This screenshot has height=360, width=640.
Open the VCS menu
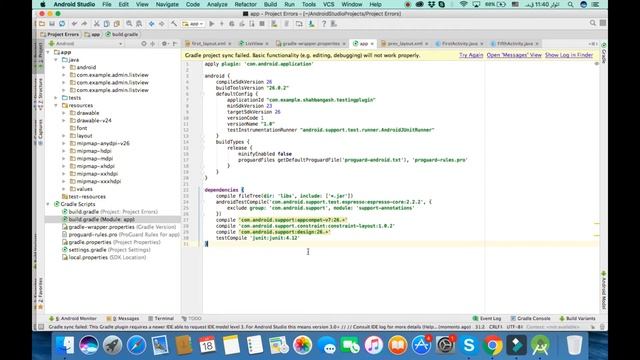pos(329,4)
